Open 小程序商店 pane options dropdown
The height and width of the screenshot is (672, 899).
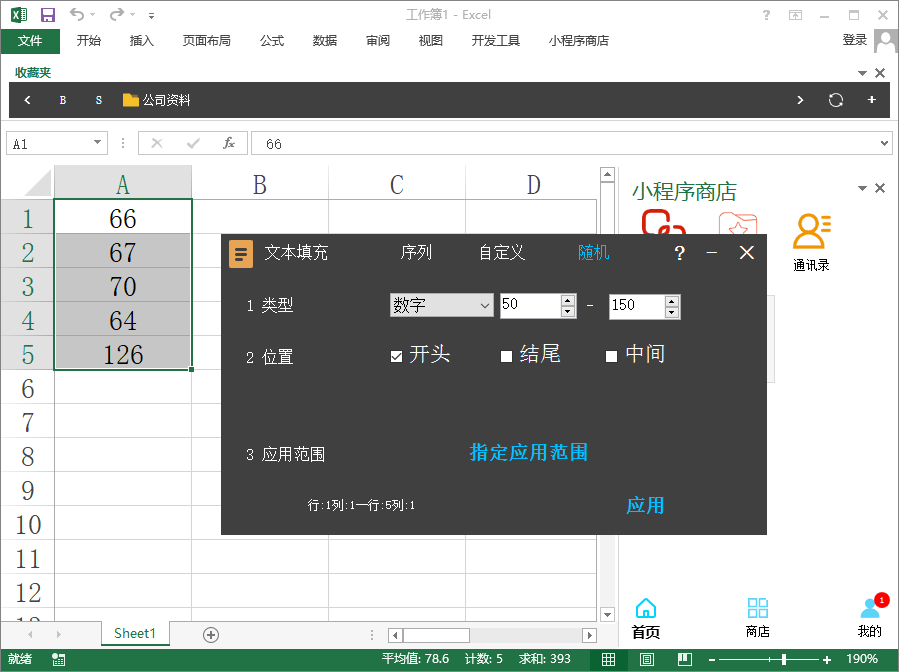pyautogui.click(x=862, y=188)
